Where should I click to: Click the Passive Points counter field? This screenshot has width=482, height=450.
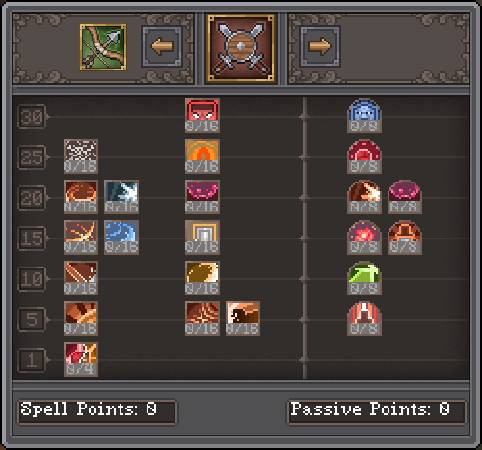click(x=377, y=412)
